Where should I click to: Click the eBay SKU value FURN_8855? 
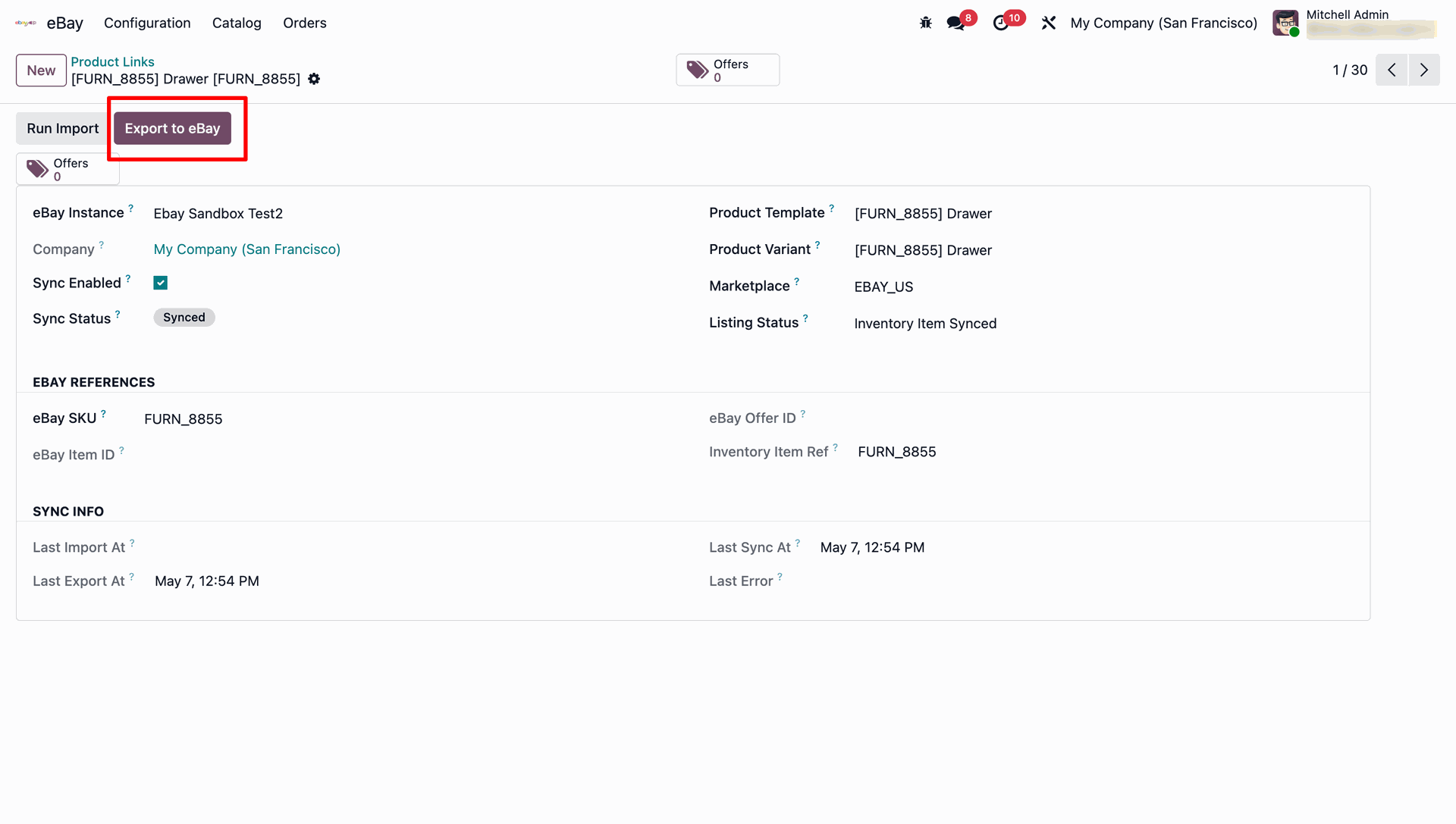point(184,419)
